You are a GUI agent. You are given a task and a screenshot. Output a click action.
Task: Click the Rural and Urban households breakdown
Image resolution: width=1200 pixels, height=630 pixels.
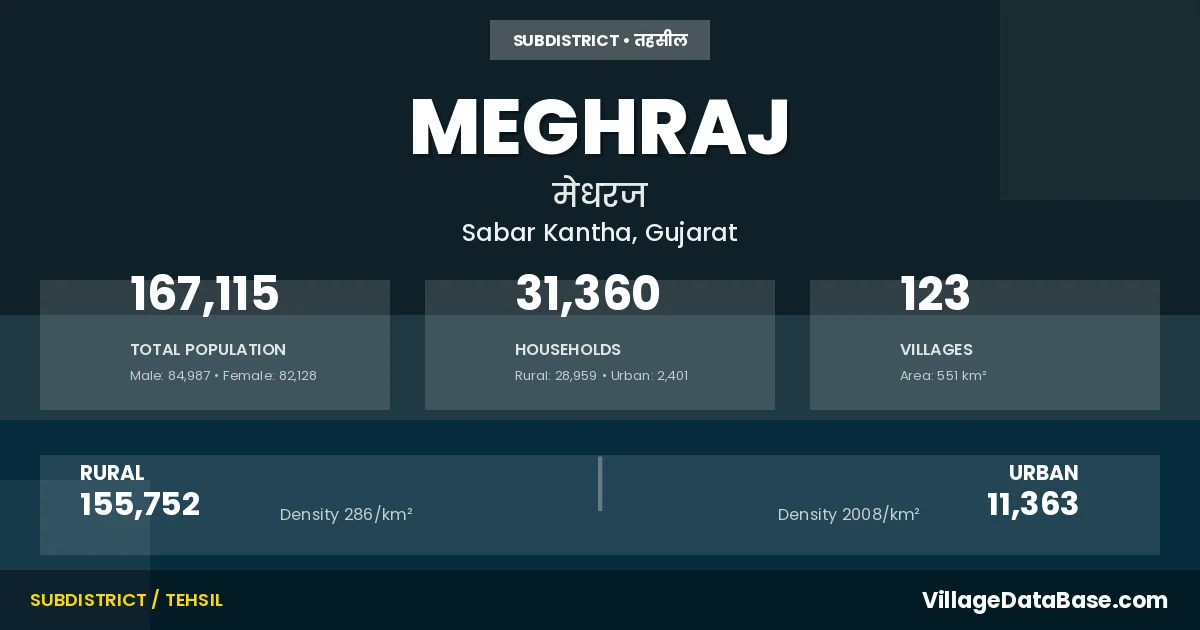pyautogui.click(x=601, y=376)
